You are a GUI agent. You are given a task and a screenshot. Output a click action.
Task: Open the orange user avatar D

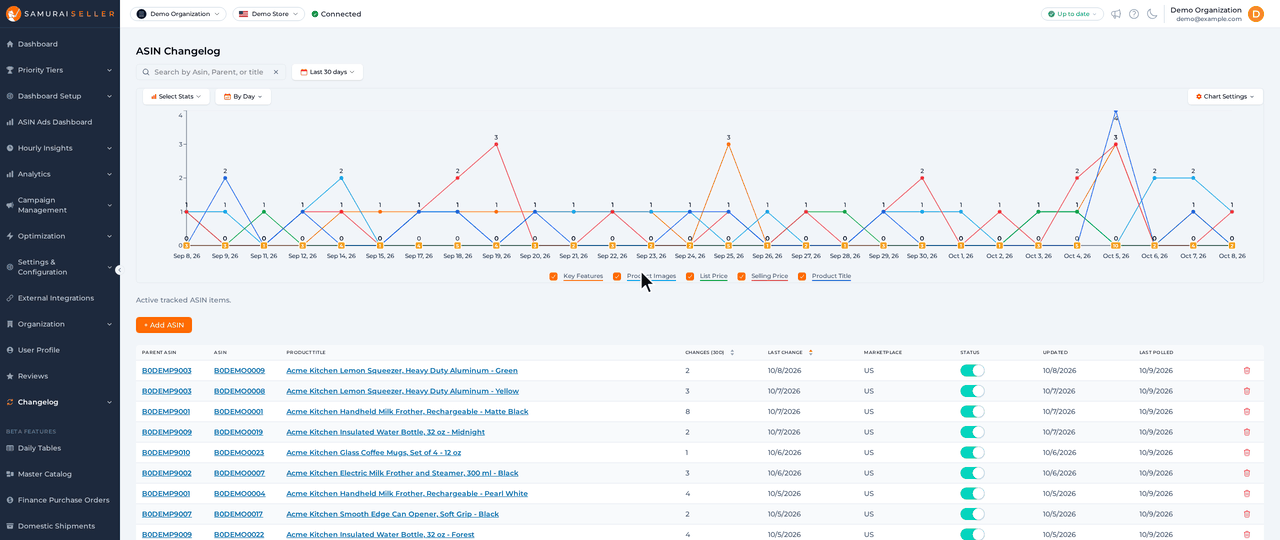pos(1256,14)
